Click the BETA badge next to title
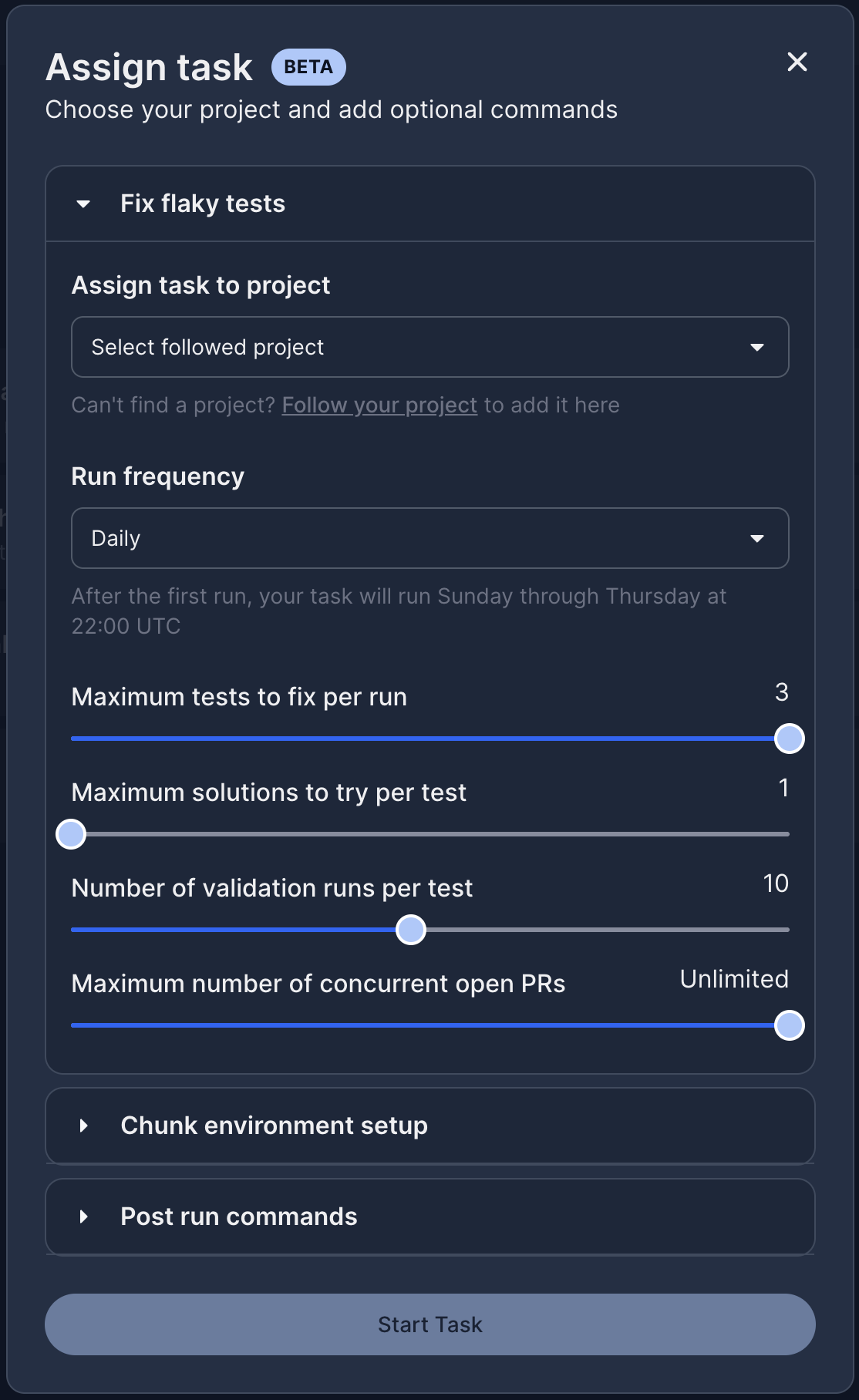The width and height of the screenshot is (859, 1400). tap(308, 67)
